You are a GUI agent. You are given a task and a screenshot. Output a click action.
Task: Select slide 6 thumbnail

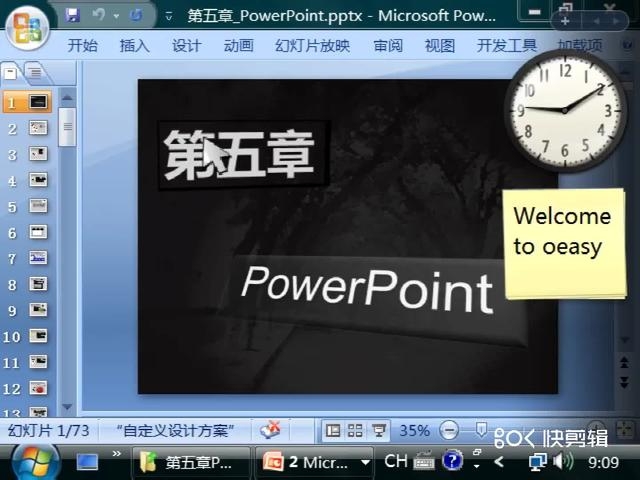(38, 232)
